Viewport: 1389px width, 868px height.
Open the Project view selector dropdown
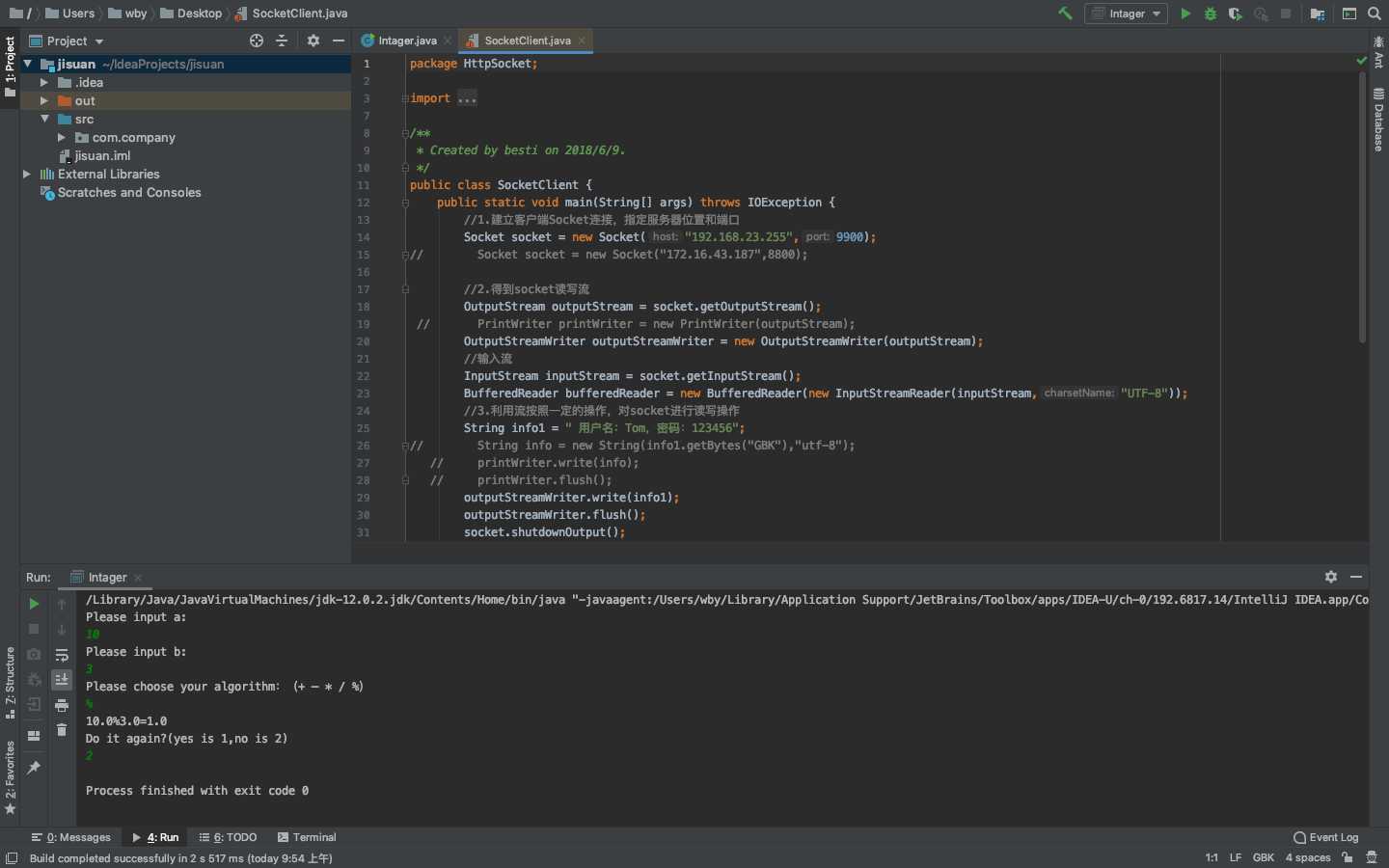(x=67, y=41)
